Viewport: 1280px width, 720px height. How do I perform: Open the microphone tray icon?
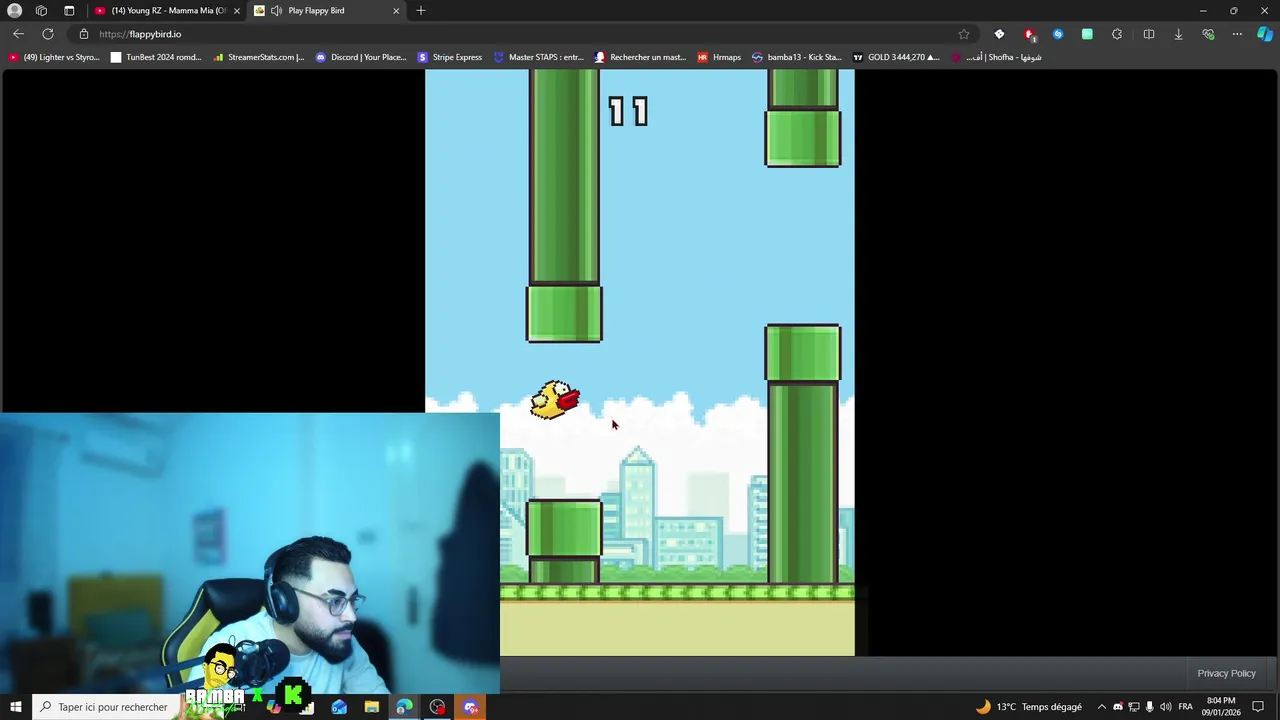[1150, 707]
